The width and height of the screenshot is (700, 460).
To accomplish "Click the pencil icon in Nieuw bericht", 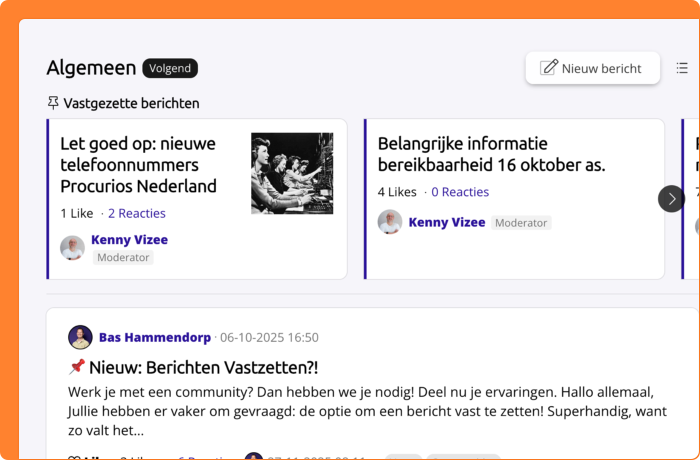I will [549, 67].
